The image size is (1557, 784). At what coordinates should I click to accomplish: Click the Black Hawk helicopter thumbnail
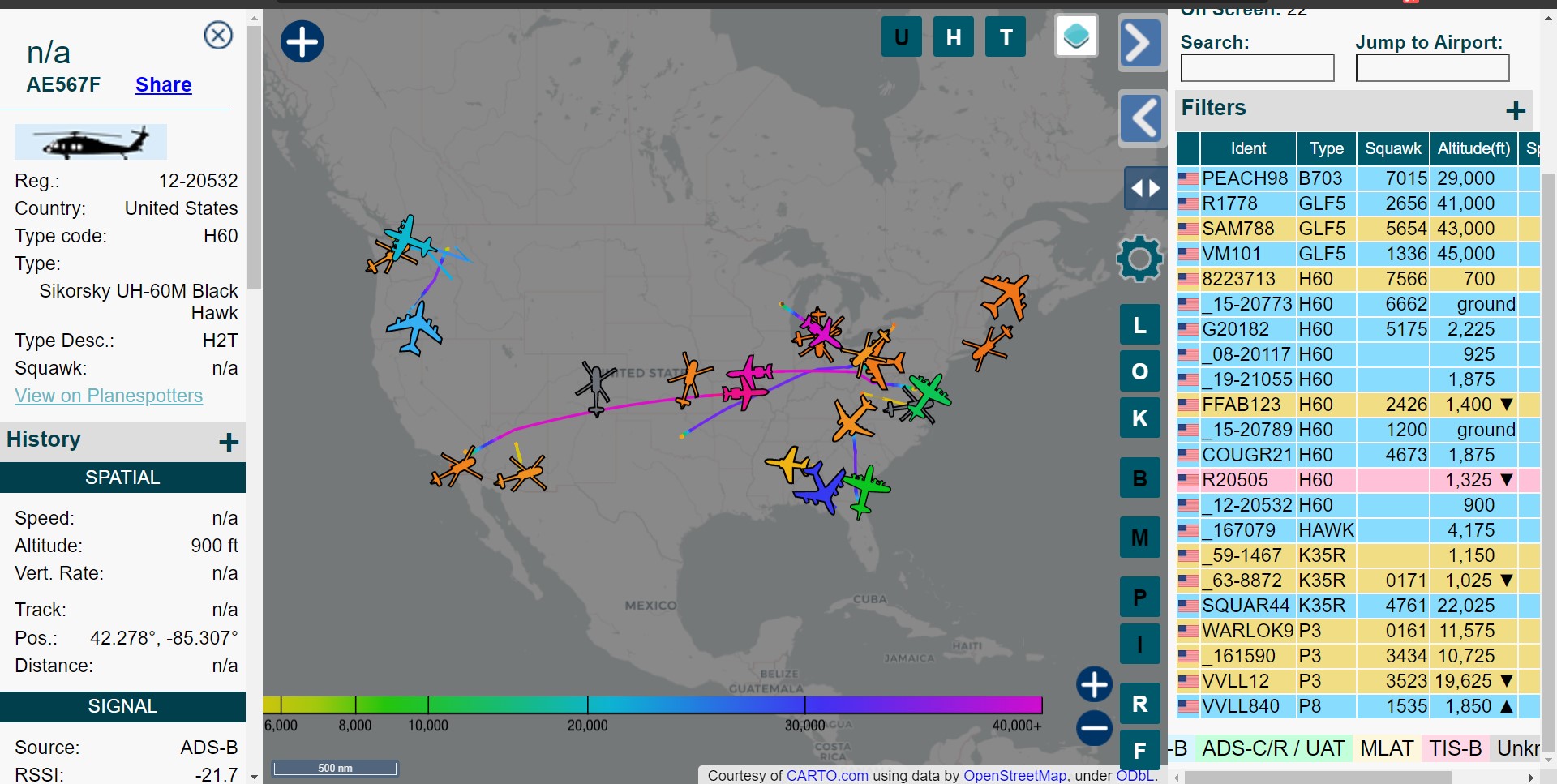91,142
